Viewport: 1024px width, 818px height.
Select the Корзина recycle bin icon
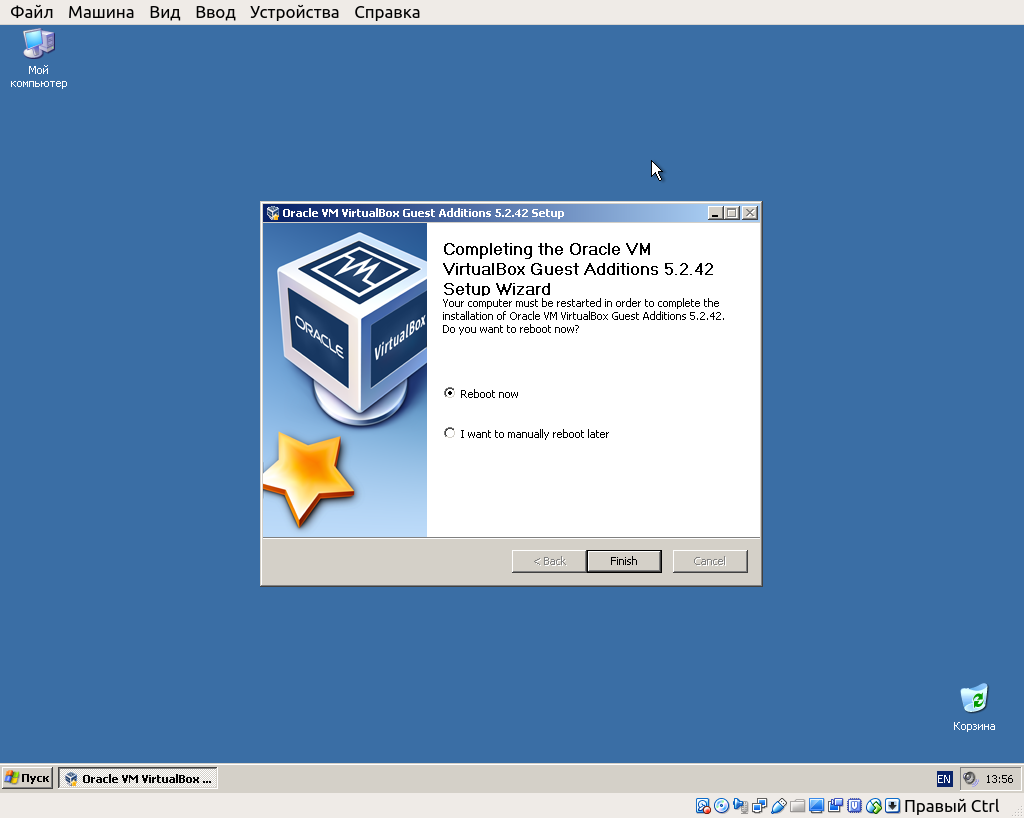tap(974, 707)
